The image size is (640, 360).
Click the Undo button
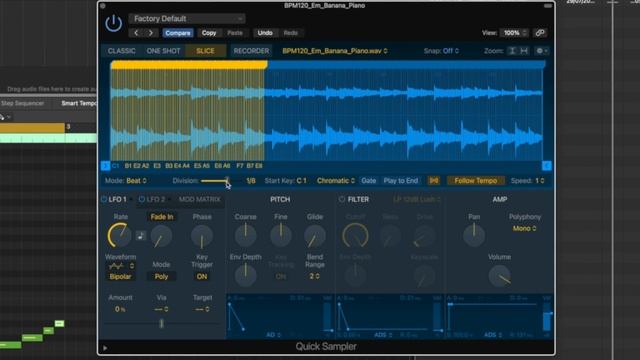pyautogui.click(x=265, y=33)
